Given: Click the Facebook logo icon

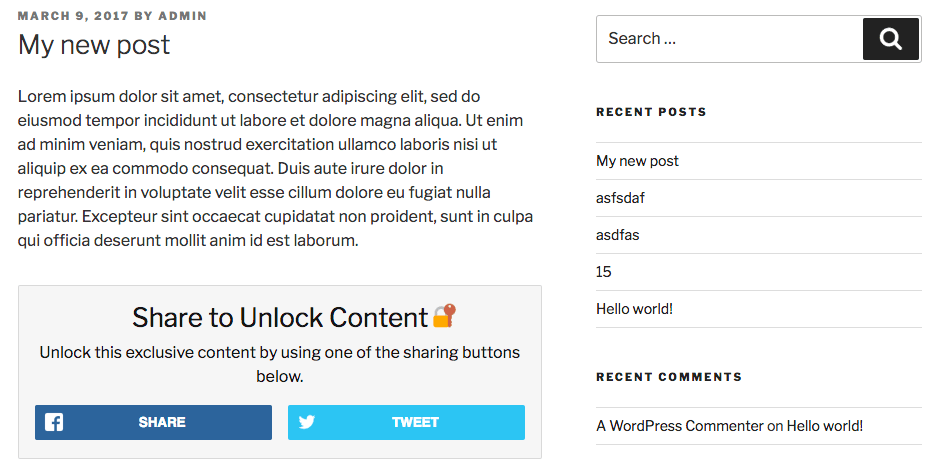Looking at the screenshot, I should point(54,422).
